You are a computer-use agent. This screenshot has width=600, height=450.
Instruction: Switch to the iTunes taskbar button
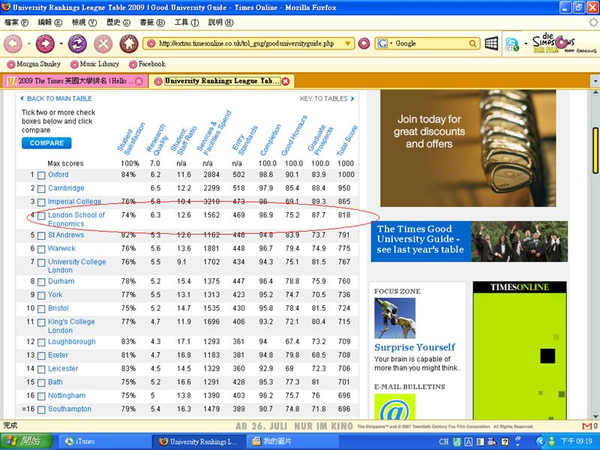coord(103,442)
